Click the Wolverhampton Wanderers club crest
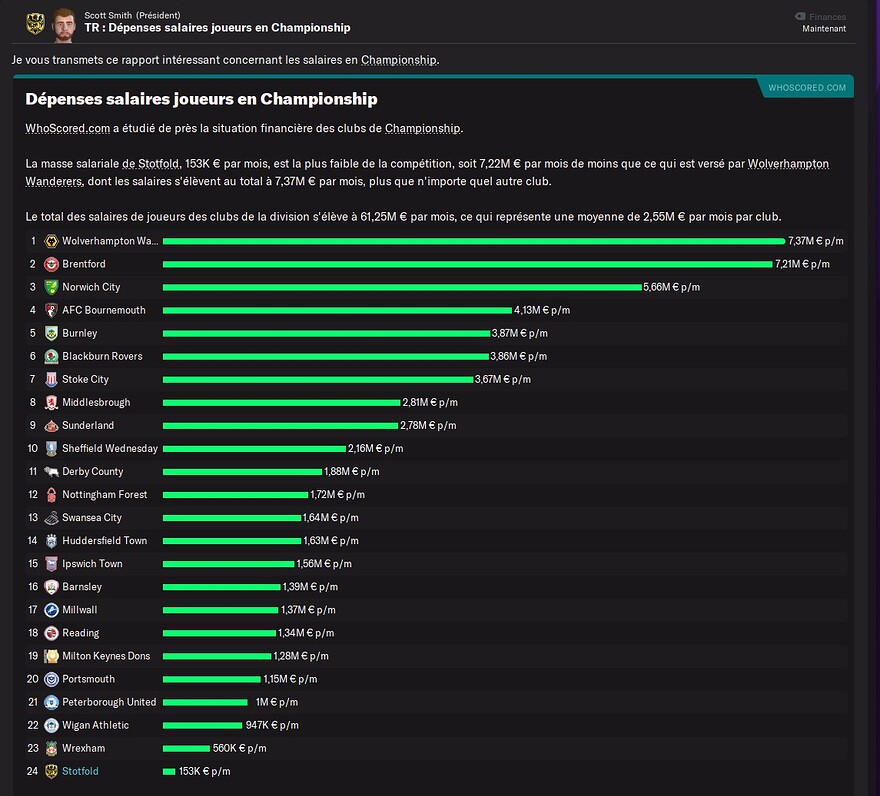Viewport: 880px width, 796px height. click(51, 241)
